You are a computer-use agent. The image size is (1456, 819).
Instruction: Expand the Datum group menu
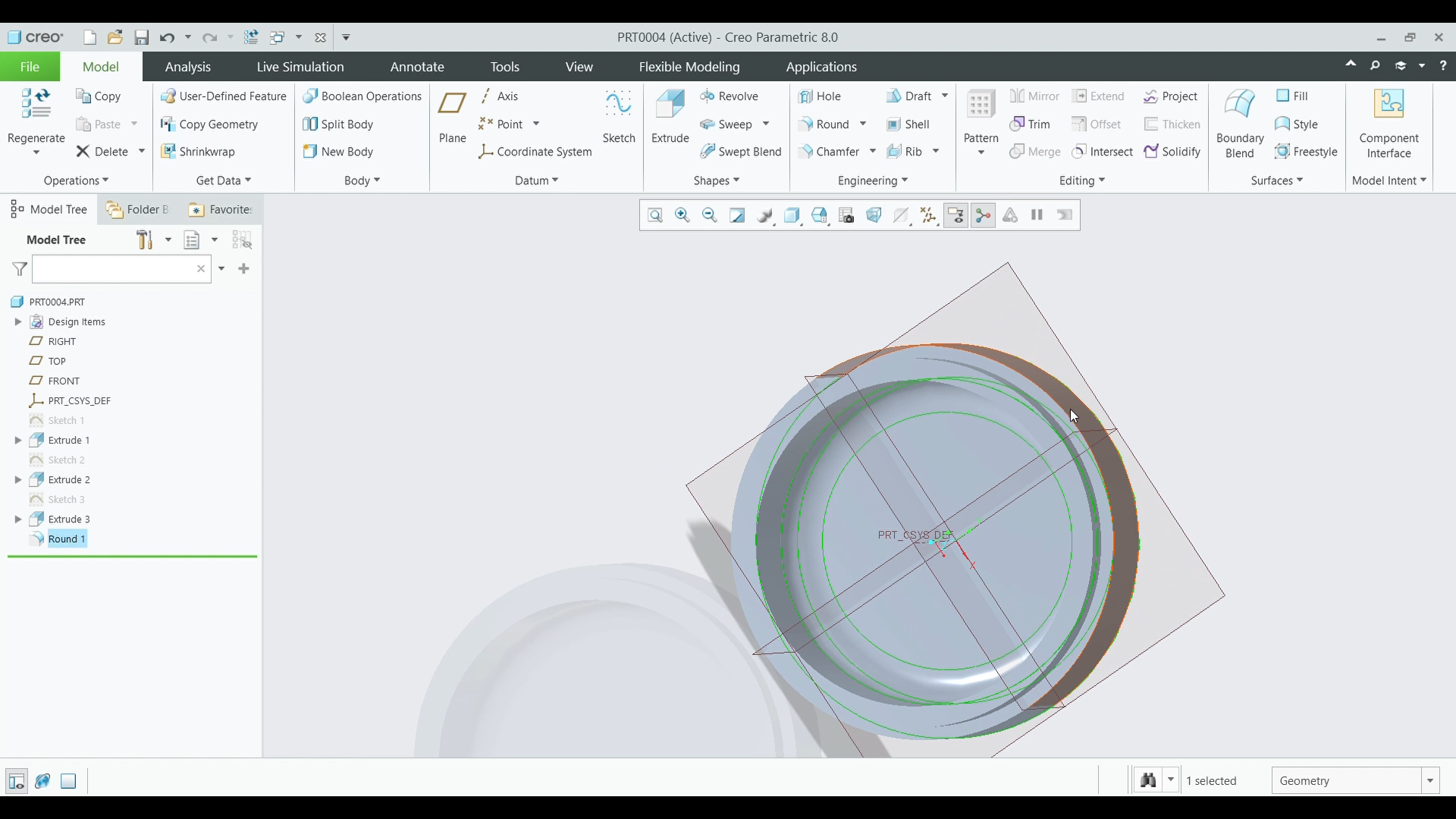click(536, 180)
